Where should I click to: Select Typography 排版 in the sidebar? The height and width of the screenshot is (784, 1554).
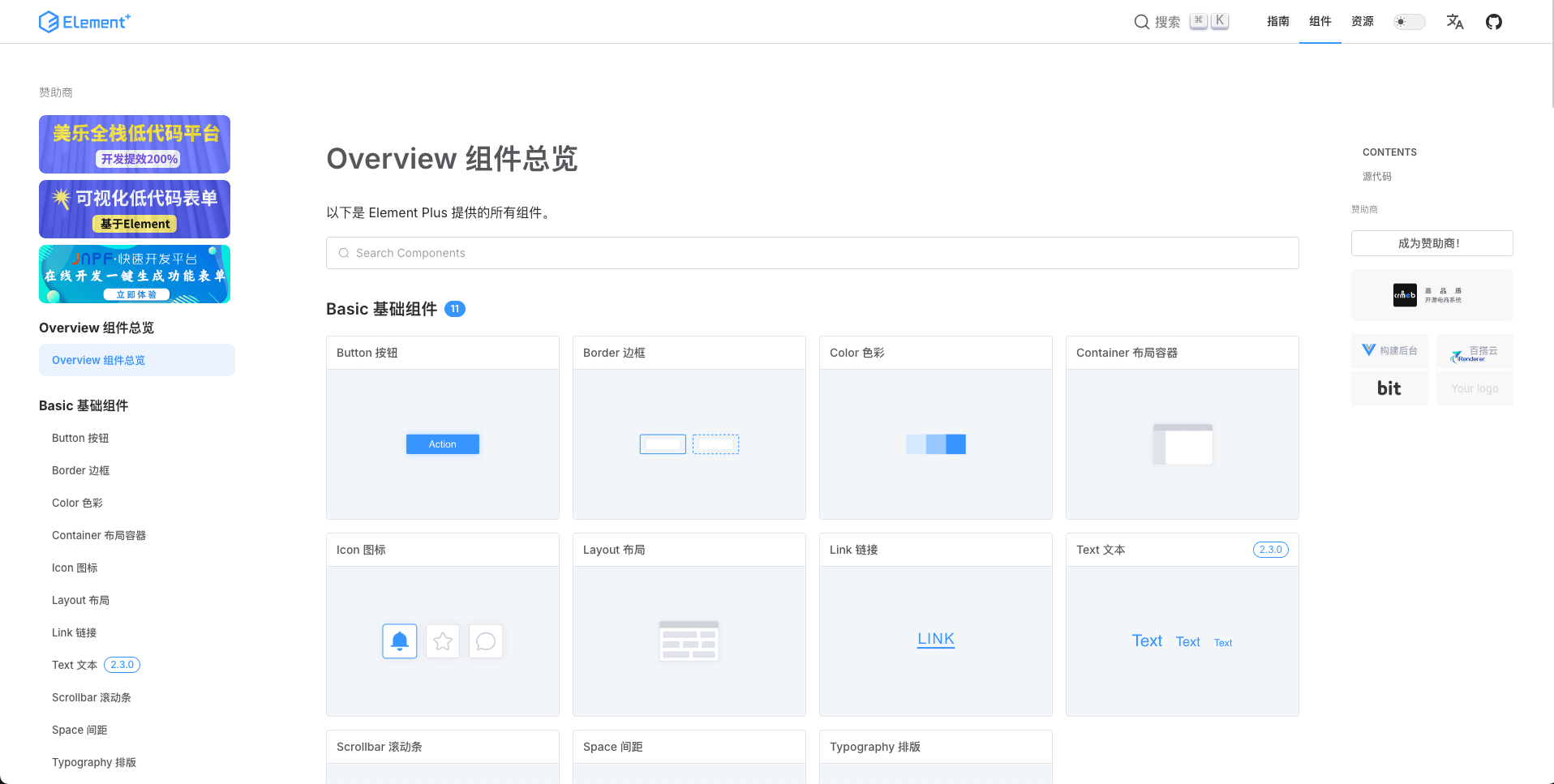93,762
